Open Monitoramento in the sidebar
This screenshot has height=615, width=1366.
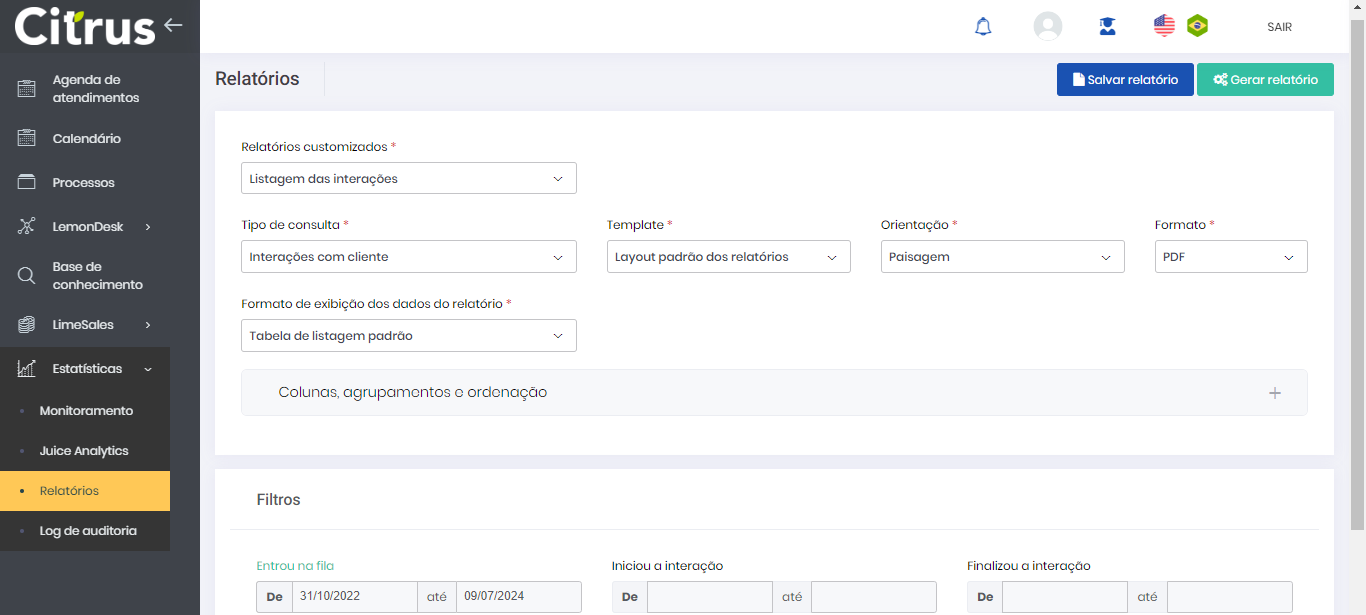pos(86,411)
